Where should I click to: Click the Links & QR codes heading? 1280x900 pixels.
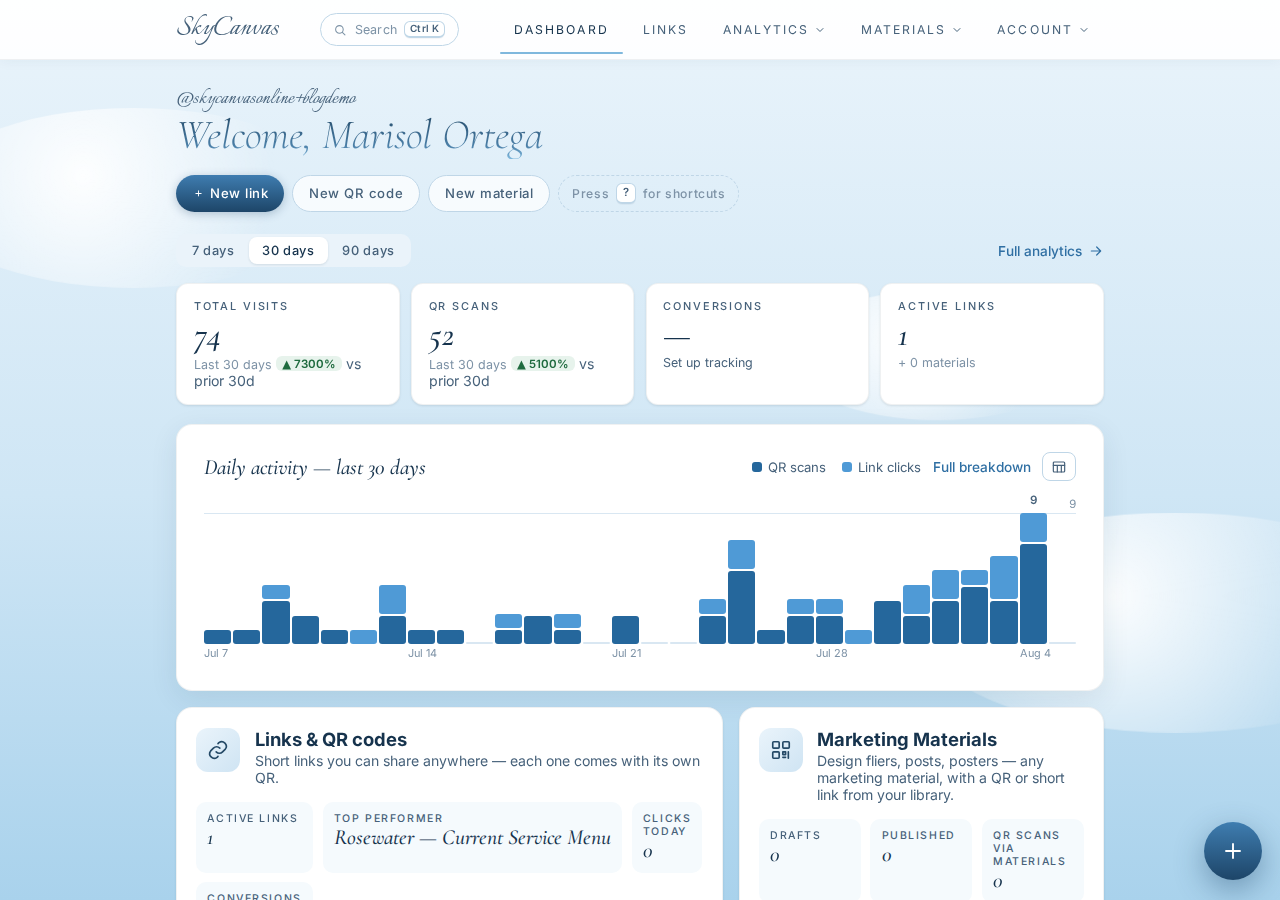click(331, 740)
